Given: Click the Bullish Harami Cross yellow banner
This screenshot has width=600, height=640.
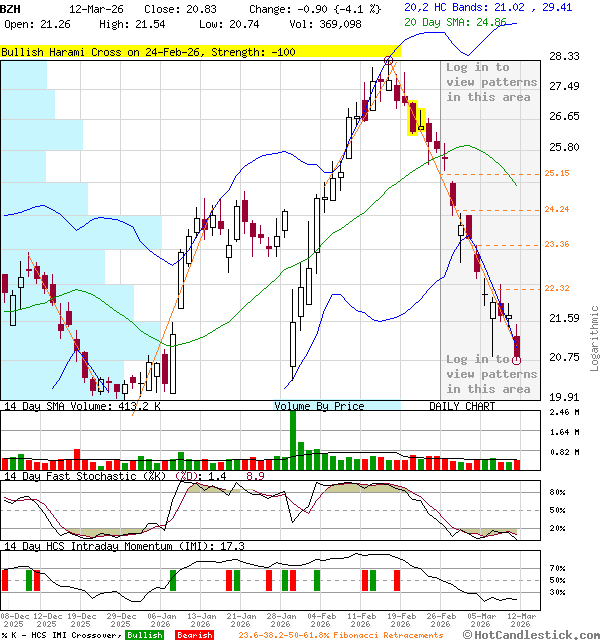Looking at the screenshot, I should 200,52.
